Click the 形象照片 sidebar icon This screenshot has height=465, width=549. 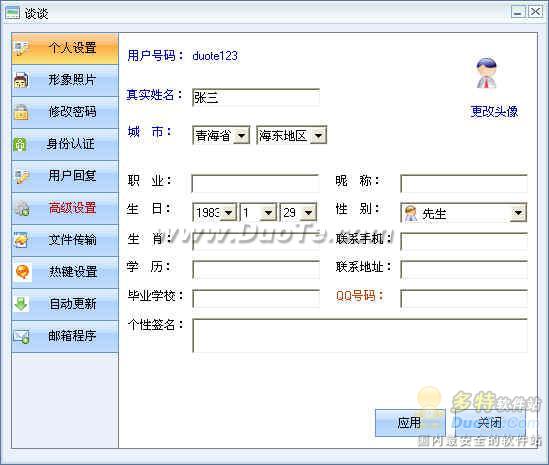(21, 80)
